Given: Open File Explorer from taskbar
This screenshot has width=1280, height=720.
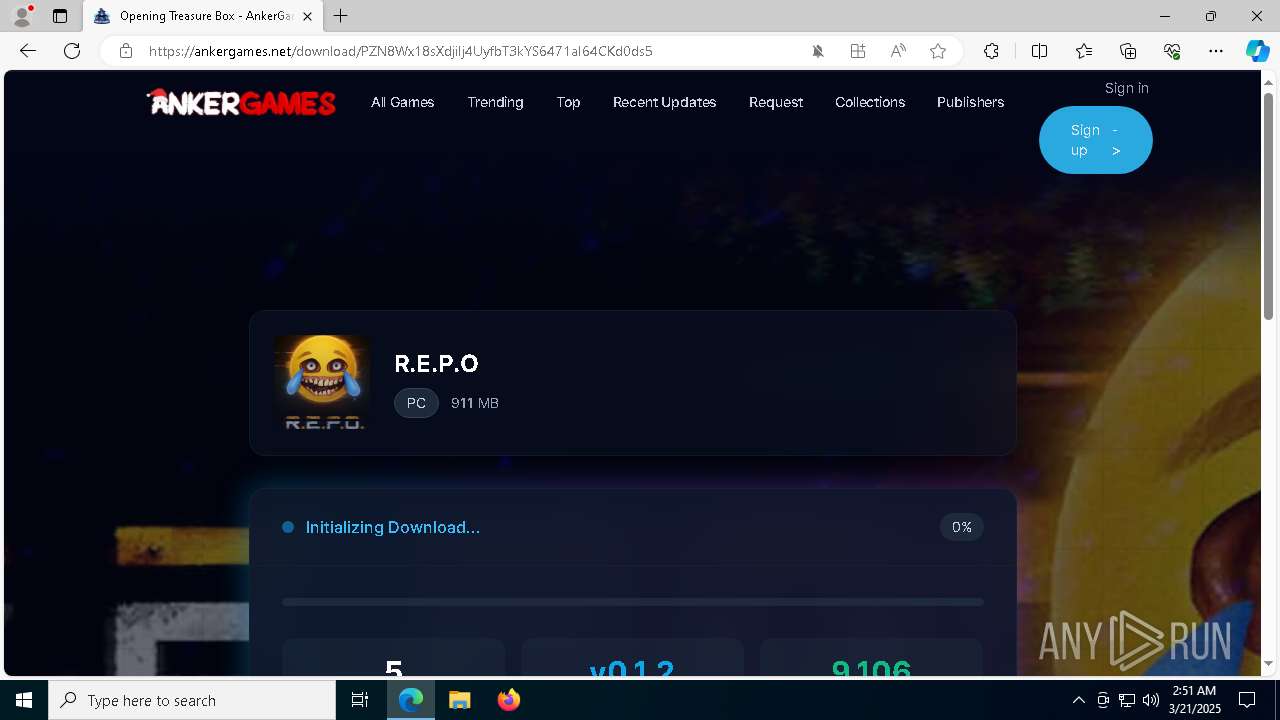Looking at the screenshot, I should [x=459, y=700].
